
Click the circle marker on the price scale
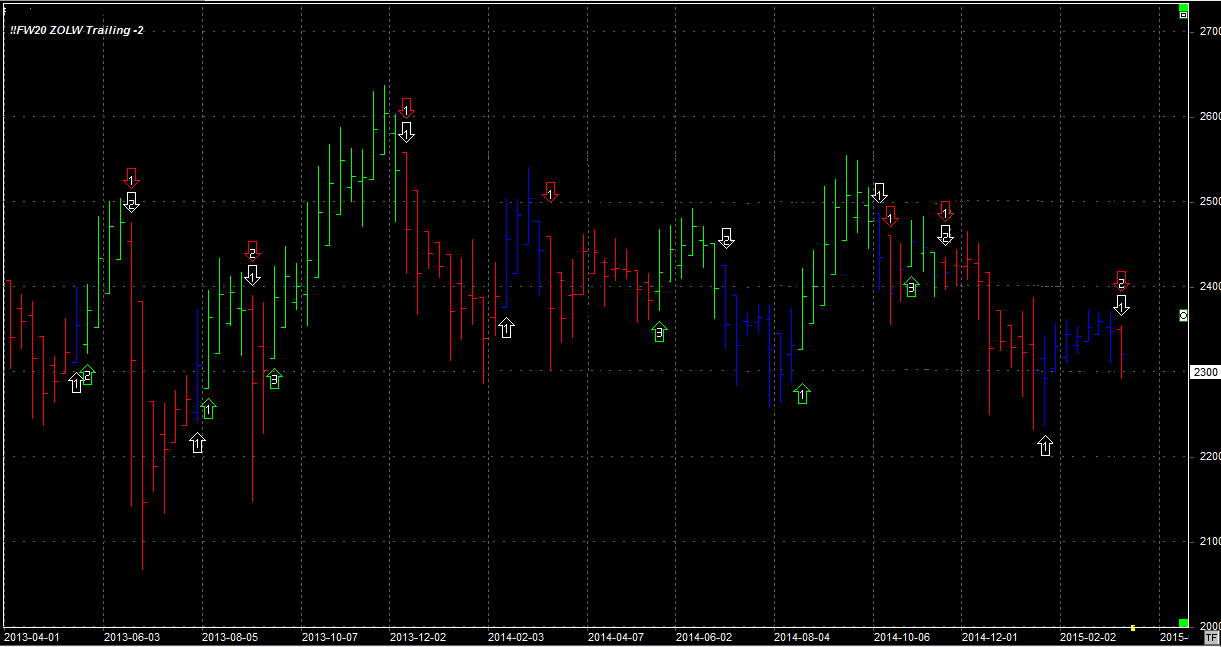point(1184,316)
